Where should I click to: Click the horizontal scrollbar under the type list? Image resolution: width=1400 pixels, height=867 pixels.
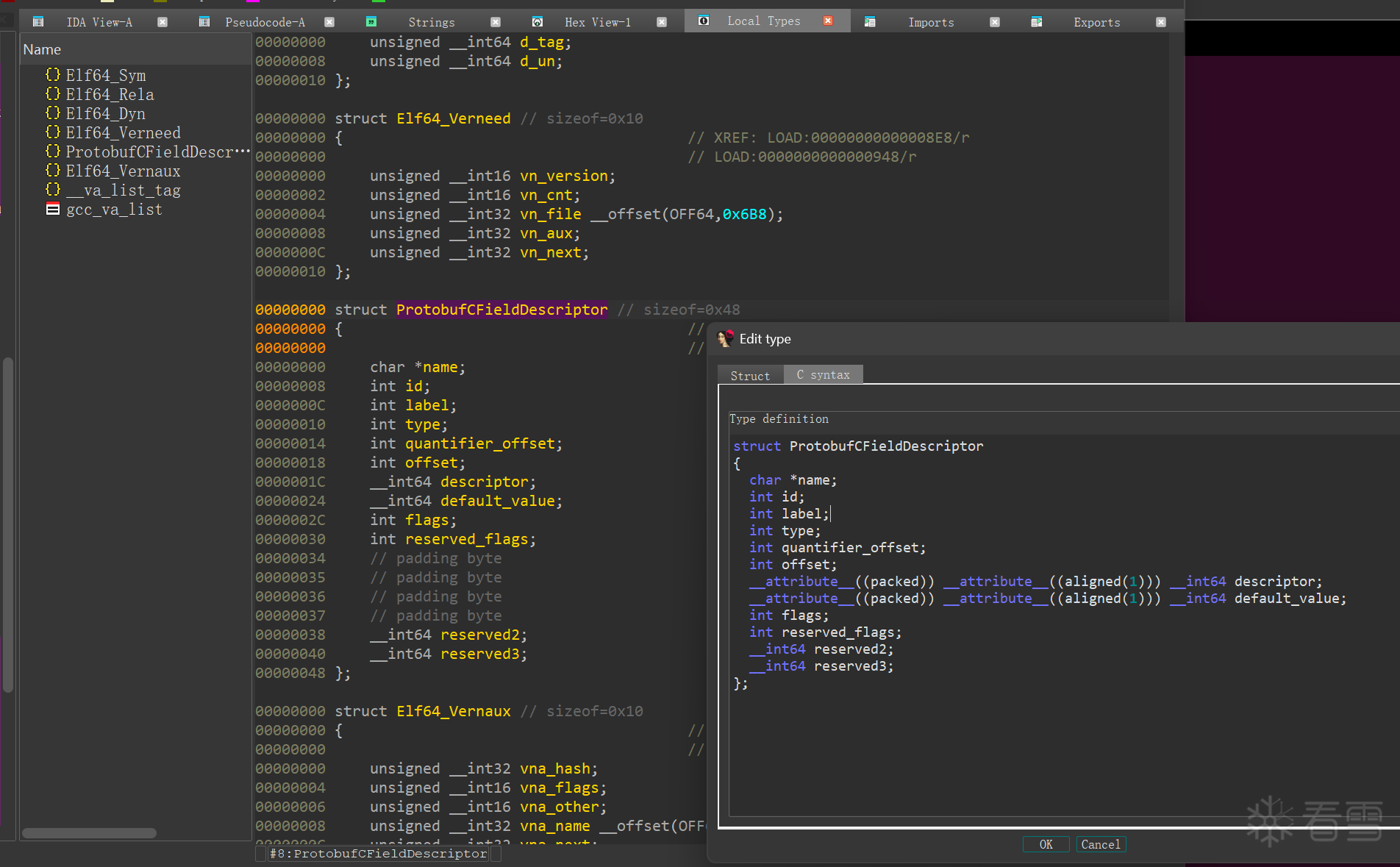(x=89, y=833)
